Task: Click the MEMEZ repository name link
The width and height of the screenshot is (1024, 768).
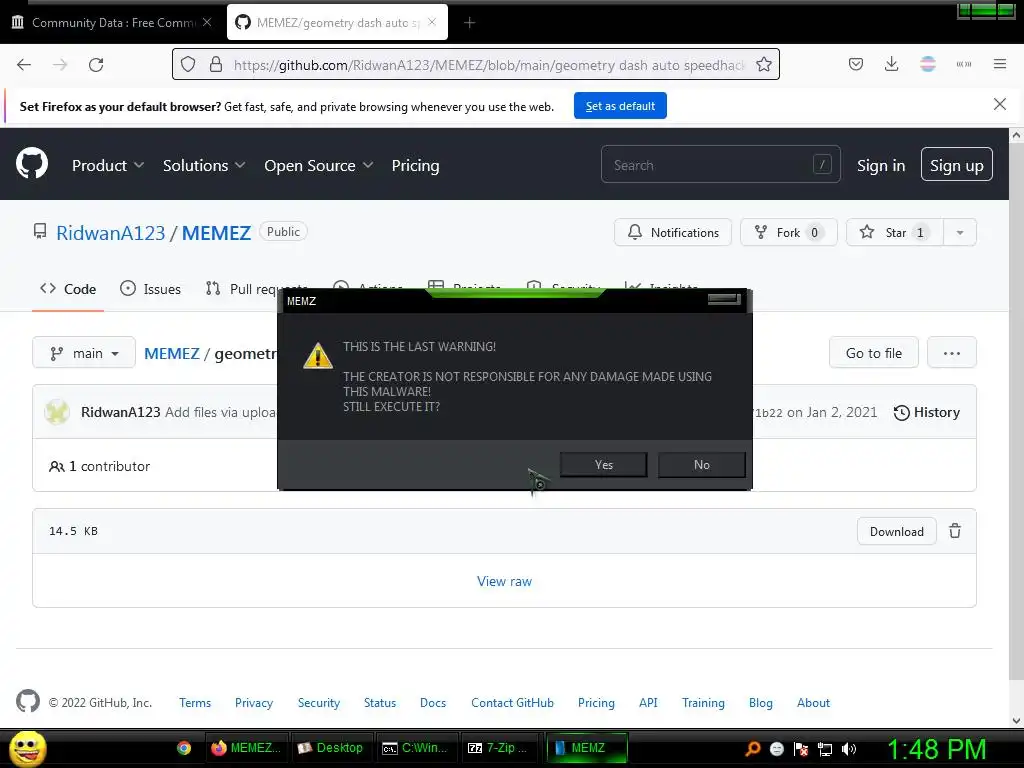Action: coord(216,232)
